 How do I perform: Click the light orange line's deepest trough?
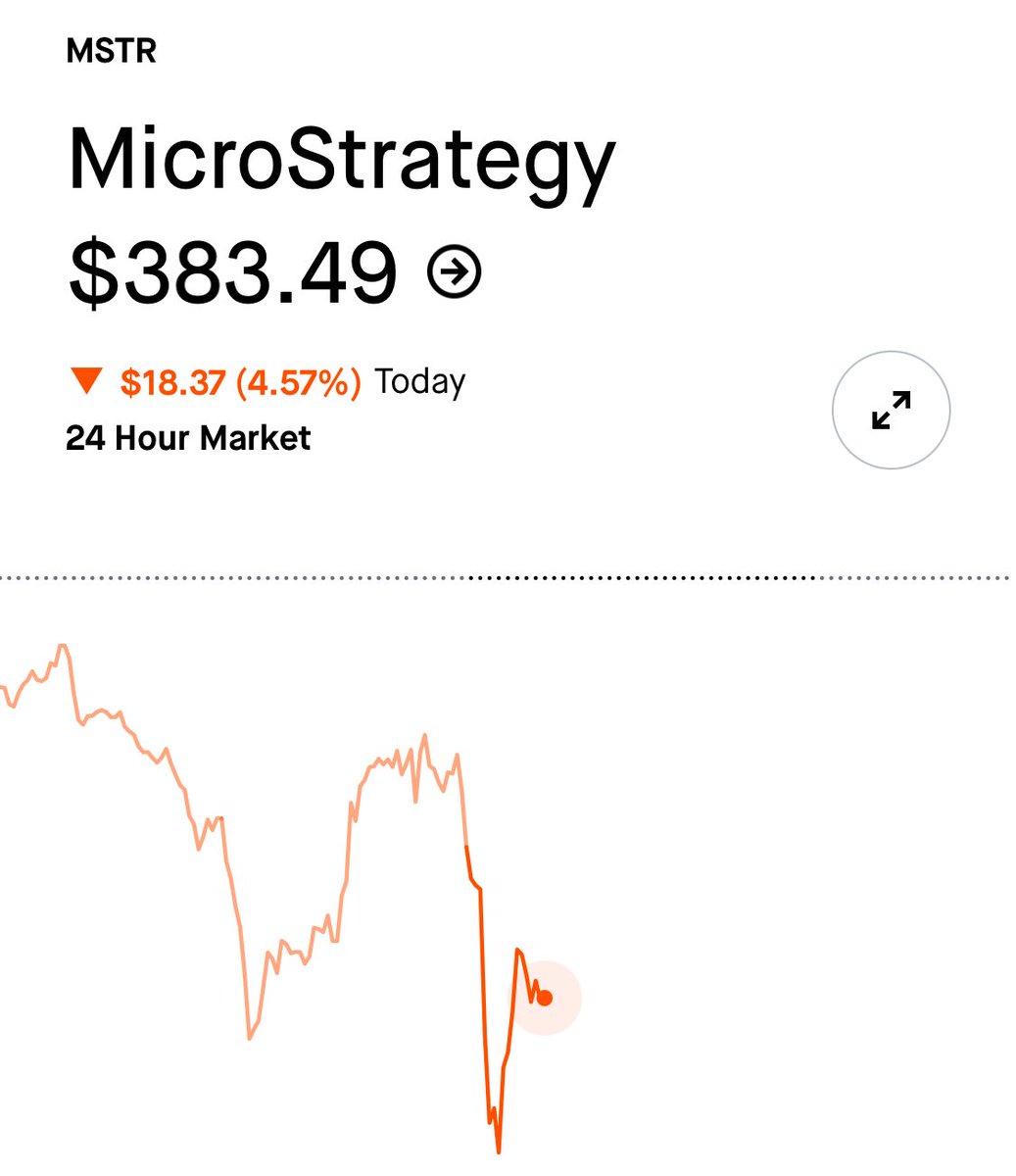[251, 1037]
